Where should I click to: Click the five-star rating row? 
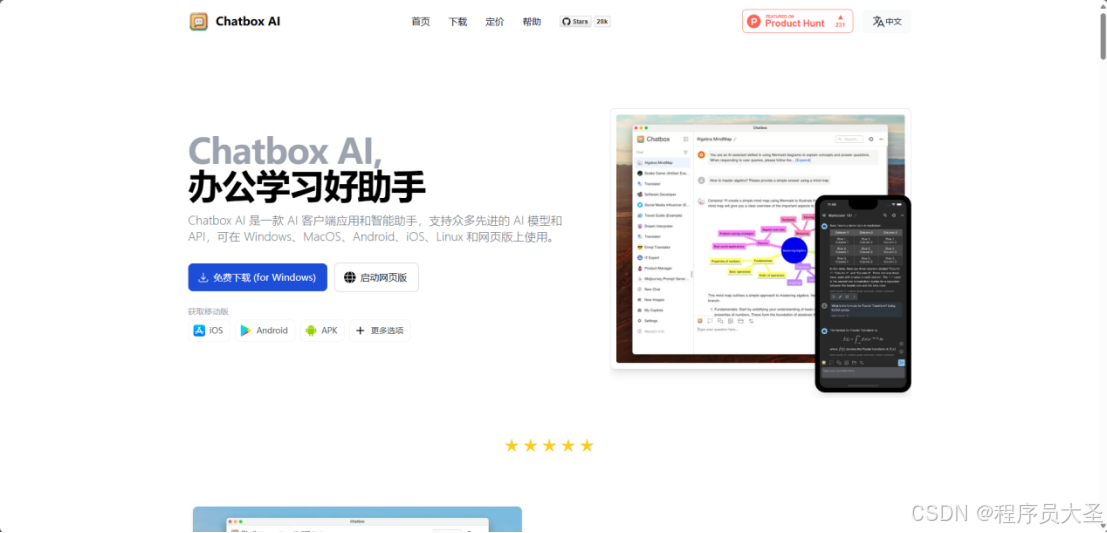click(x=549, y=445)
